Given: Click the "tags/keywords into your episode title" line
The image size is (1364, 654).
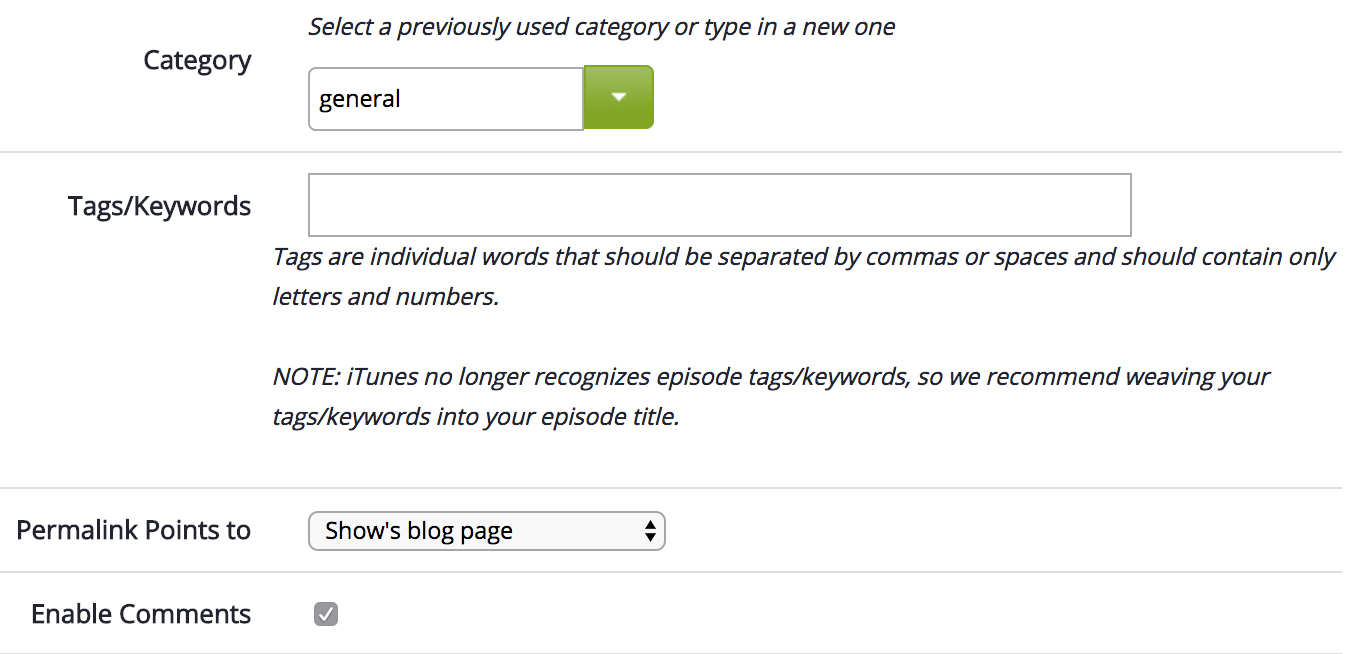Looking at the screenshot, I should (475, 417).
